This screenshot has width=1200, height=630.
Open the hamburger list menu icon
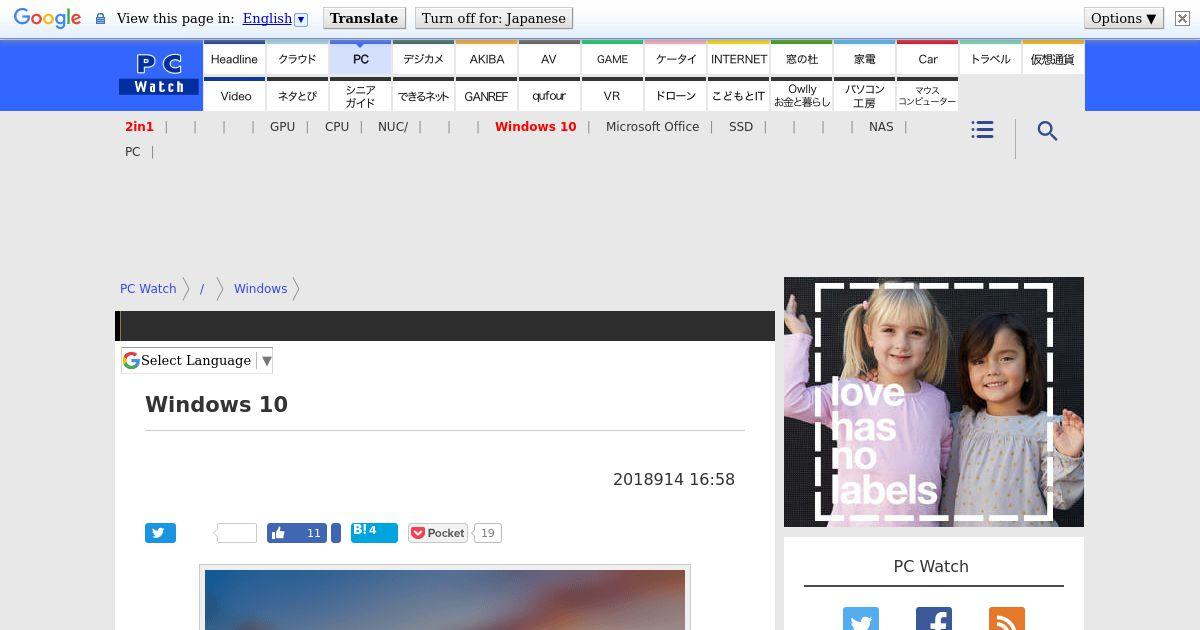(982, 130)
